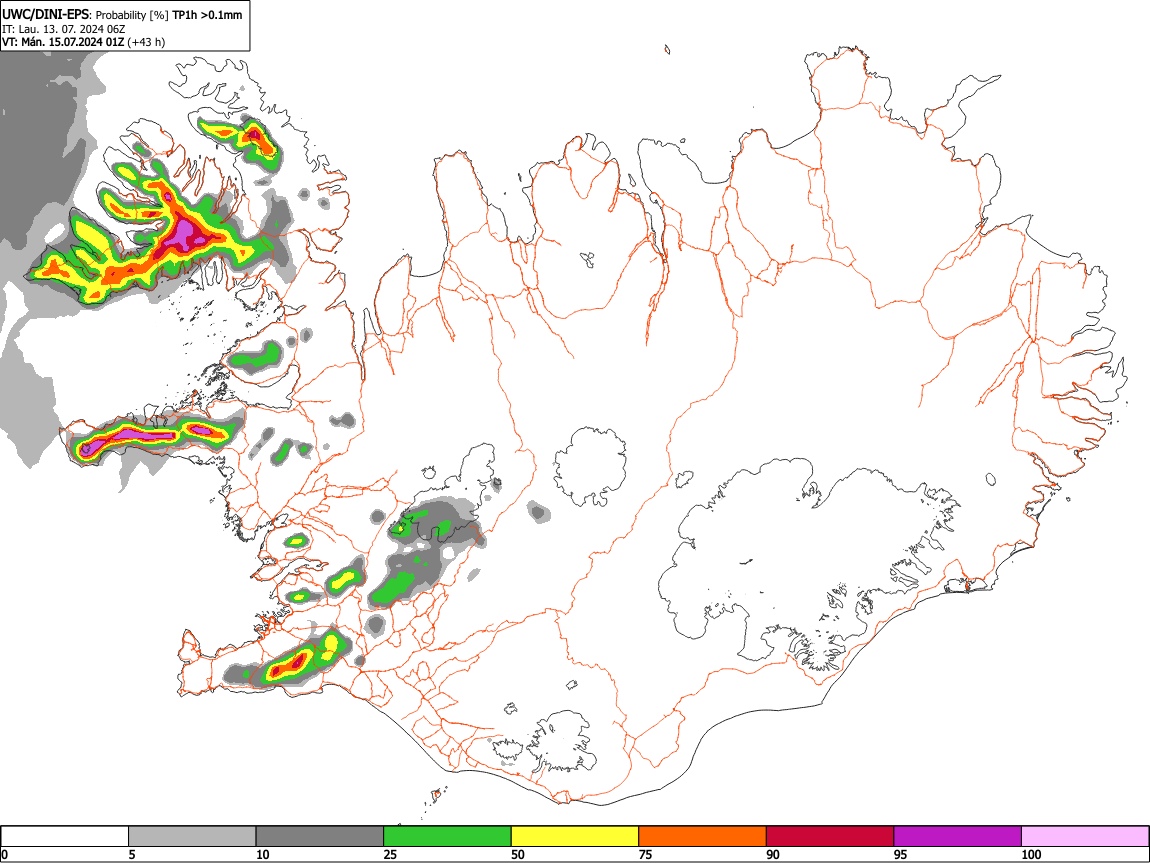Click the legend value '50'
This screenshot has width=1150, height=863.
[x=518, y=854]
